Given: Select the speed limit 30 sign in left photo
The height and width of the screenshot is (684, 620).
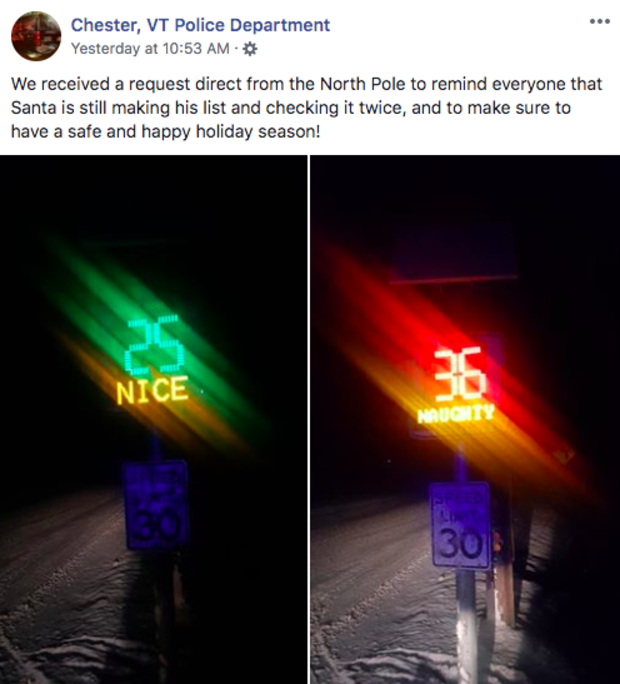Looking at the screenshot, I should (x=156, y=505).
